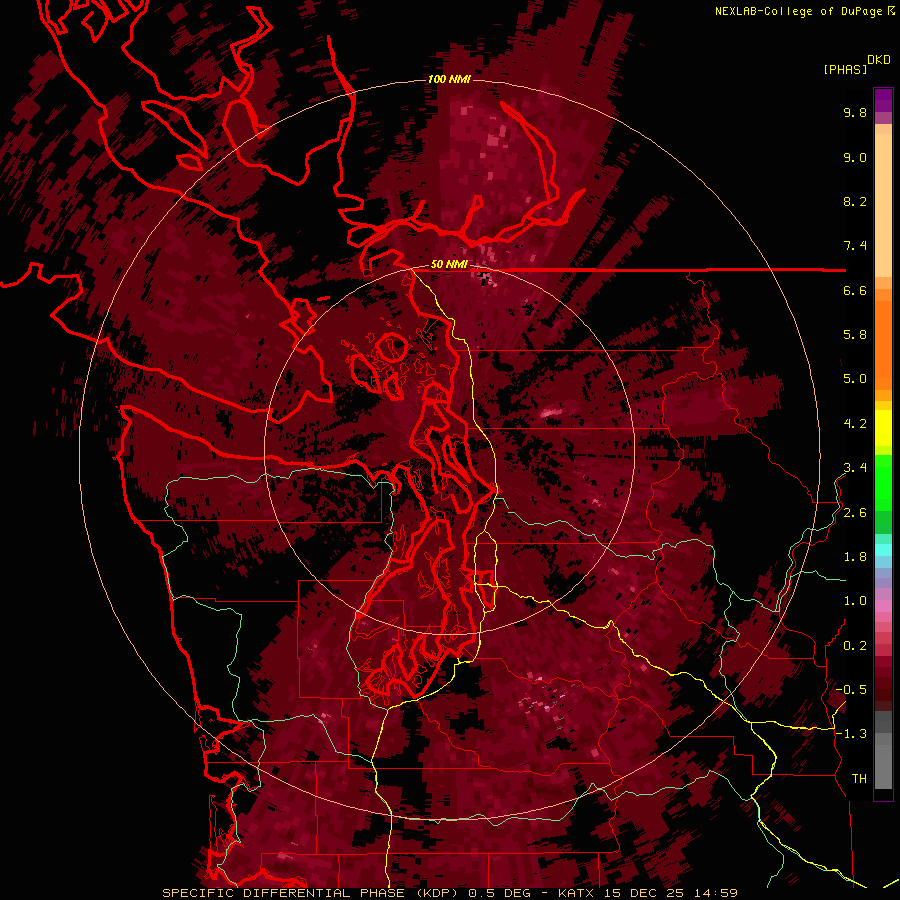The image size is (900, 900).
Task: Pick the pink segment near 1.0 on color bar
Action: 883,606
